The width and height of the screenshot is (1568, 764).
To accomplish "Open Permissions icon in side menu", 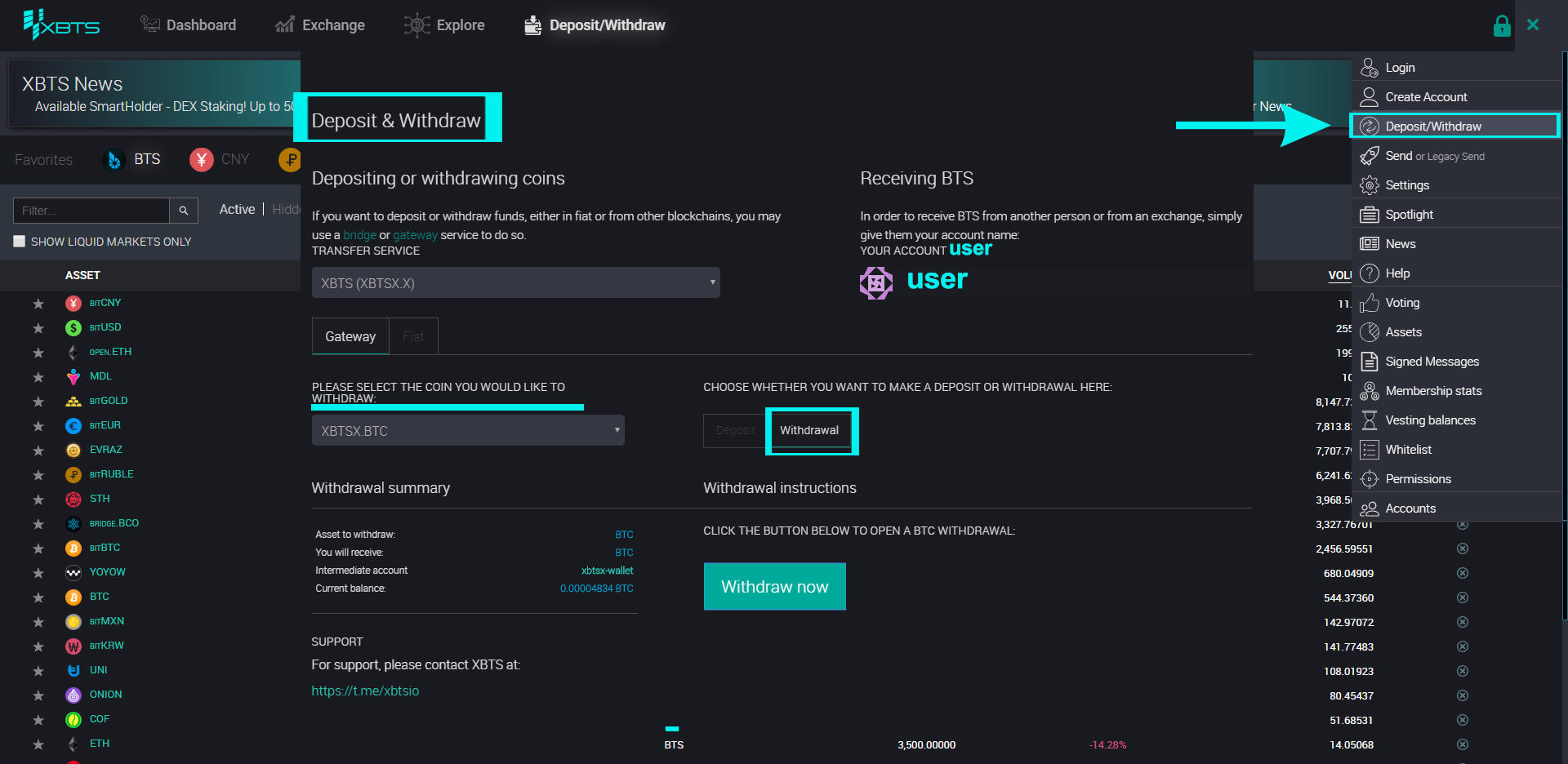I will click(1370, 479).
